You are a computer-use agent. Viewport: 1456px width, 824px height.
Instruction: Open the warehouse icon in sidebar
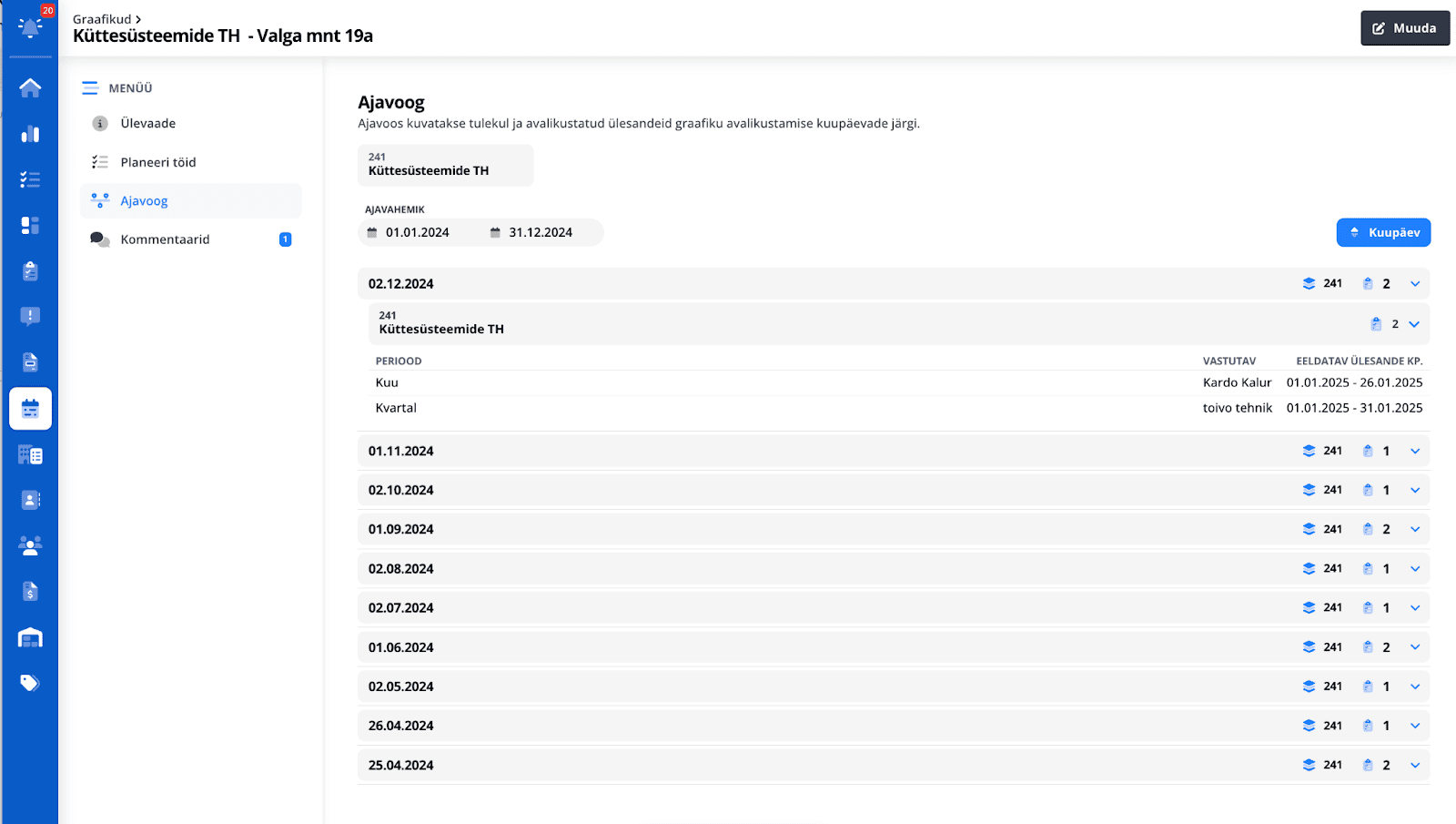[x=30, y=637]
